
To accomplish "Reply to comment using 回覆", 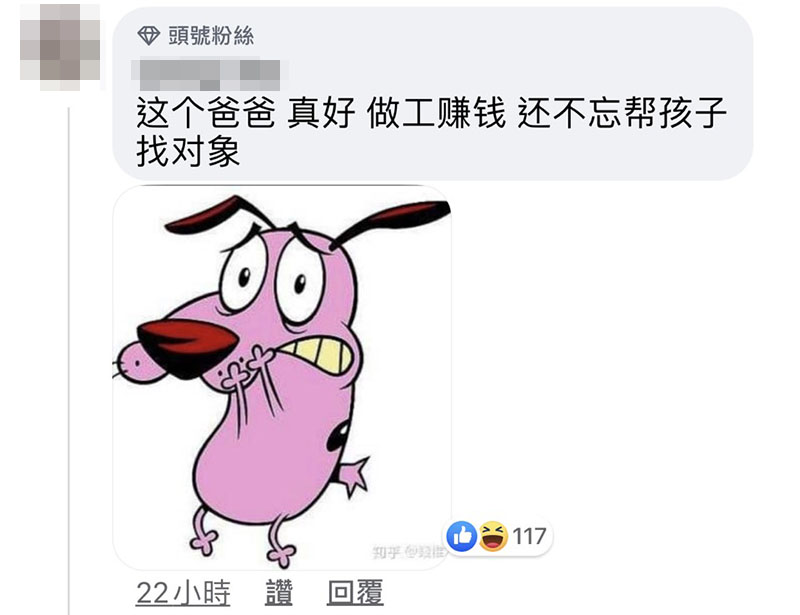I will [x=355, y=593].
